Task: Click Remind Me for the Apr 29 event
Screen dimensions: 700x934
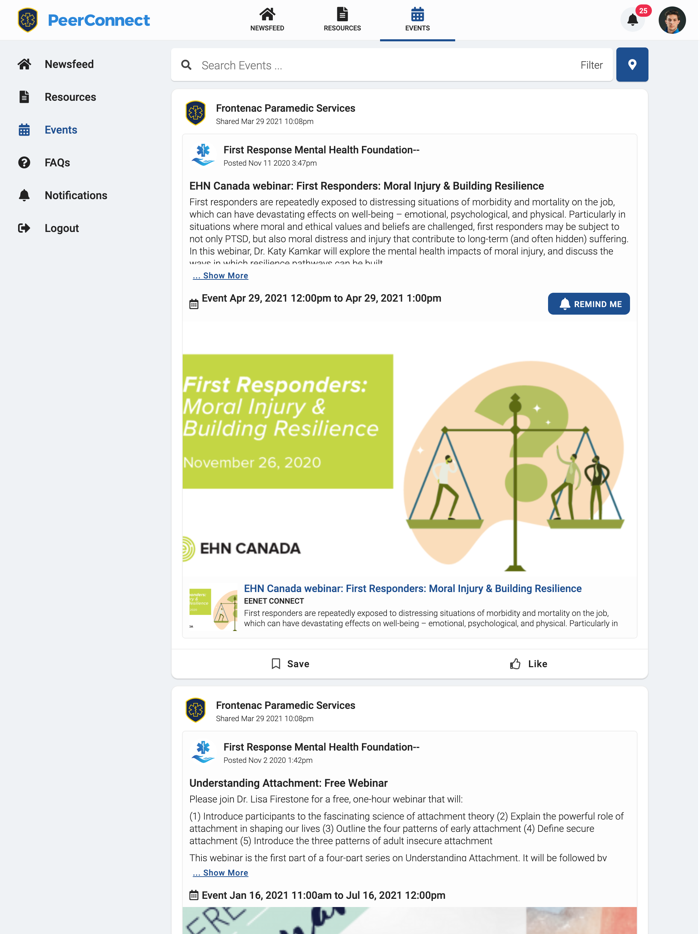Action: [589, 304]
